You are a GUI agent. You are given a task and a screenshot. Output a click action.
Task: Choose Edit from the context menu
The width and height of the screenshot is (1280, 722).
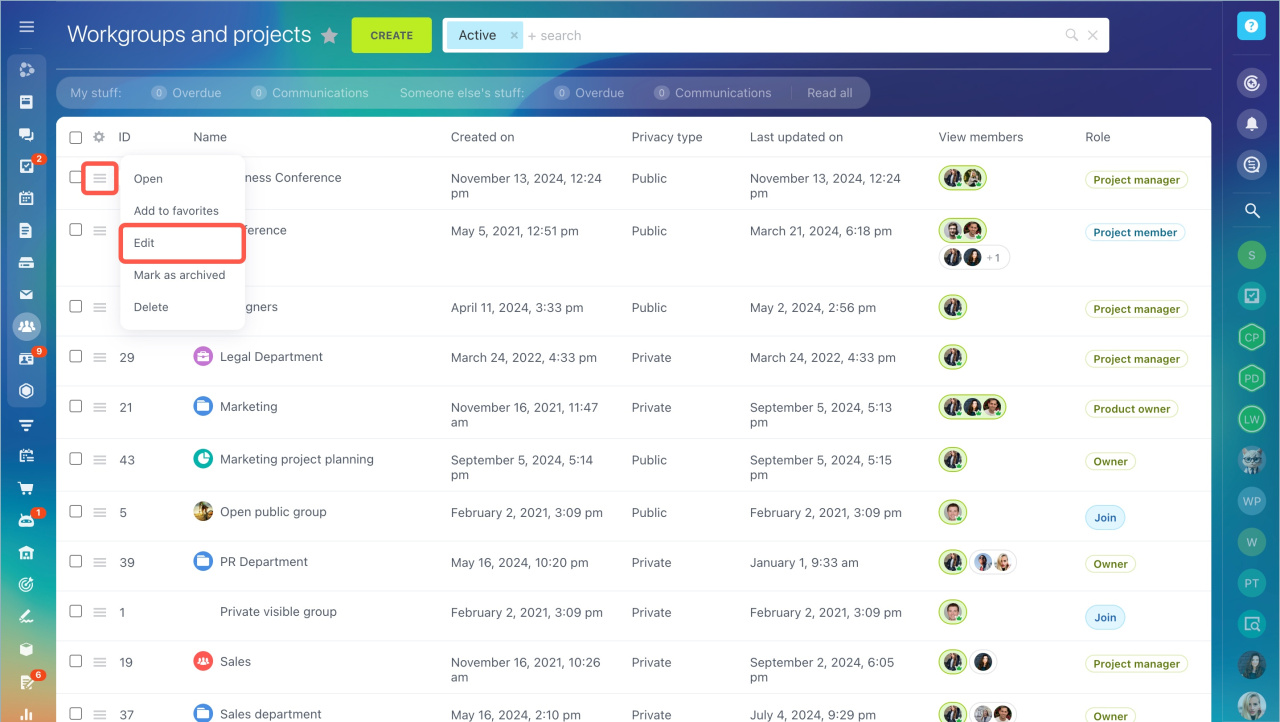click(145, 243)
